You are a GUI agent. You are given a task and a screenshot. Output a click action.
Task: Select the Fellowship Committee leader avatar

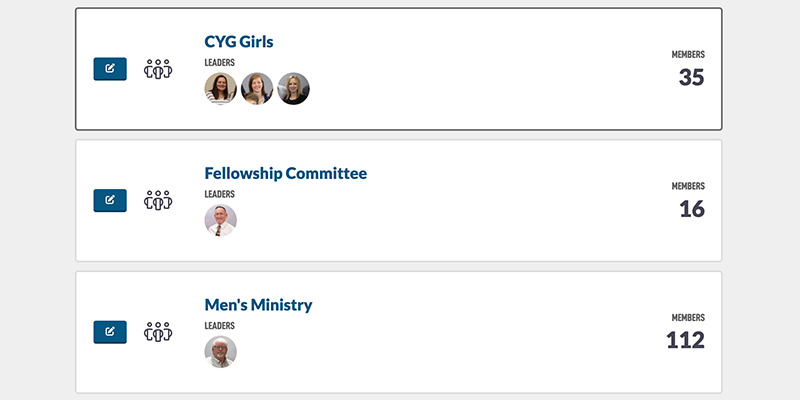click(x=220, y=220)
